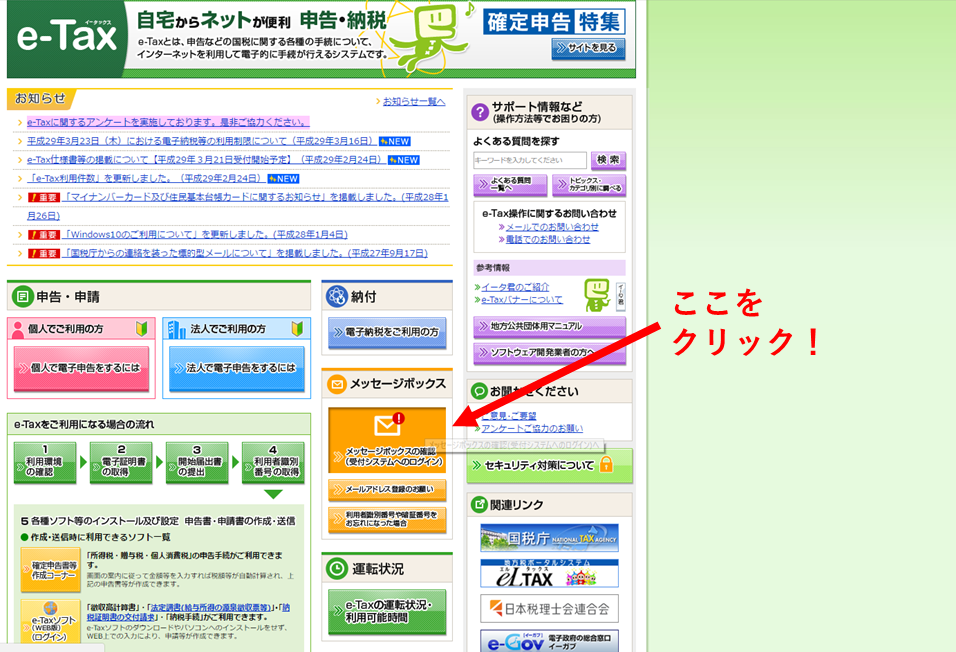This screenshot has width=956, height=652.
Task: Open the 地方公共団体用マニュアル button
Action: click(549, 326)
